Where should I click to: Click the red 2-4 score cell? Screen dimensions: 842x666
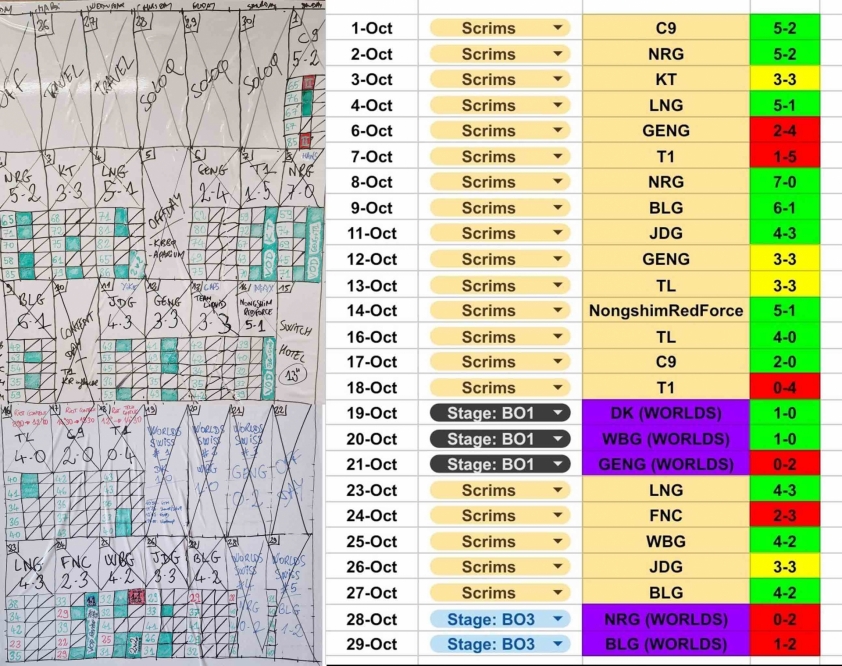[x=785, y=131]
